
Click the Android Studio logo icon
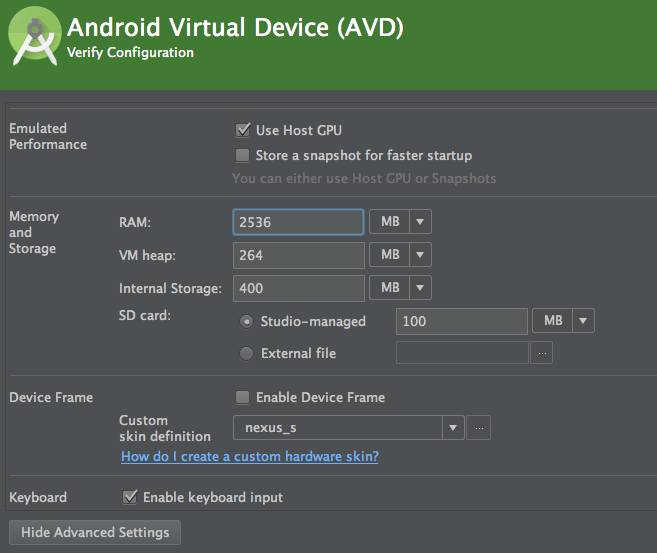[x=35, y=36]
